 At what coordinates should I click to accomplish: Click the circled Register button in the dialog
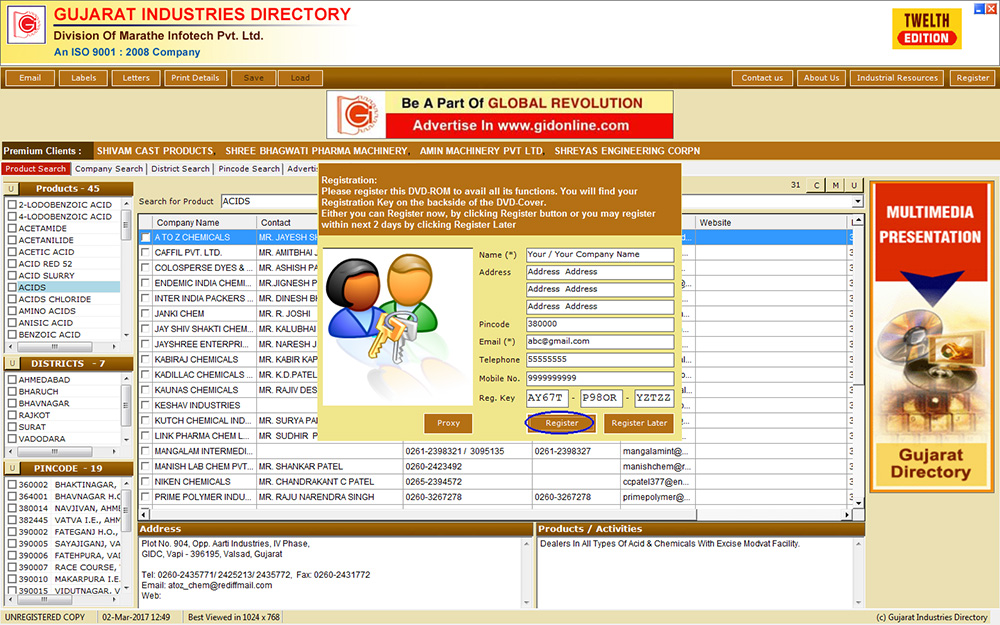click(561, 423)
